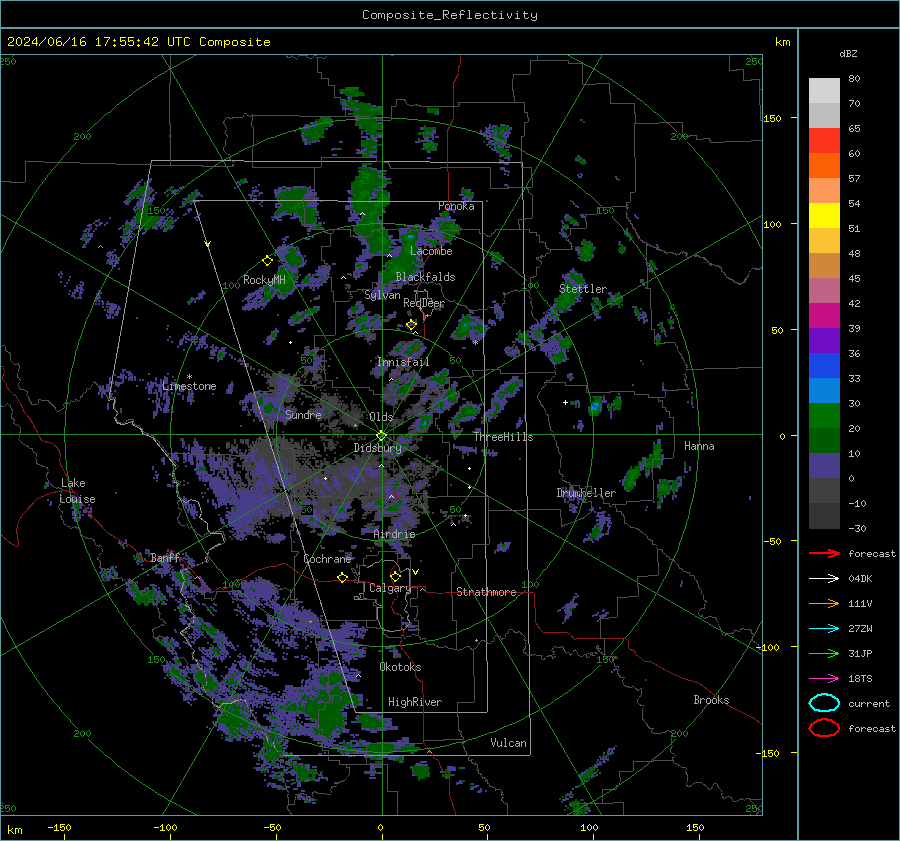Click the RockyMH map label
The image size is (900, 841).
(x=264, y=280)
